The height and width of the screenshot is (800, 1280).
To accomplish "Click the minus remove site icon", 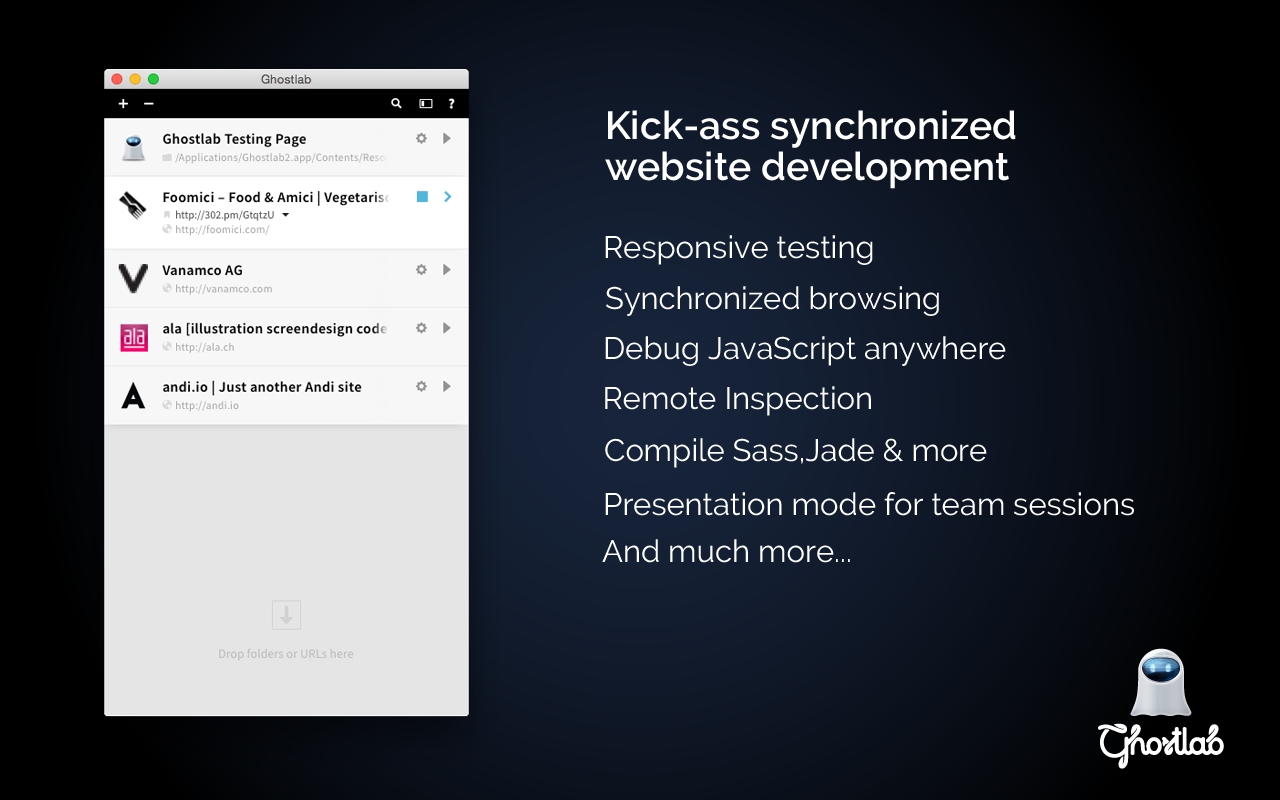I will point(149,104).
